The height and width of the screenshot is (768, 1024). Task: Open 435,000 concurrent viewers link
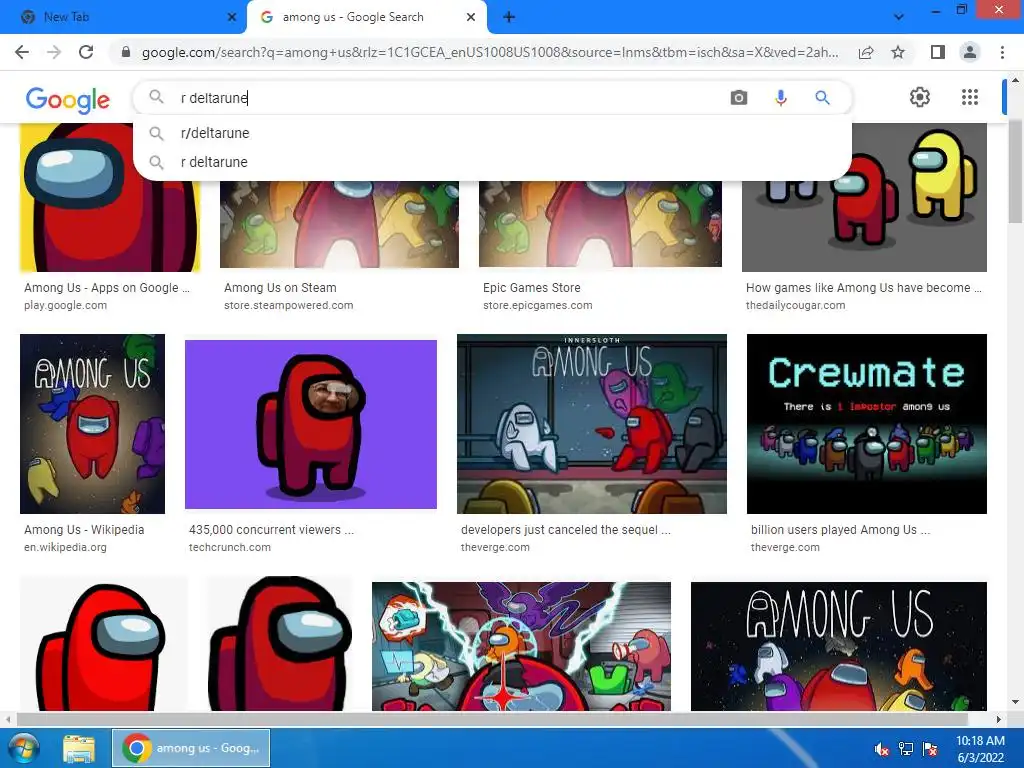coord(271,530)
